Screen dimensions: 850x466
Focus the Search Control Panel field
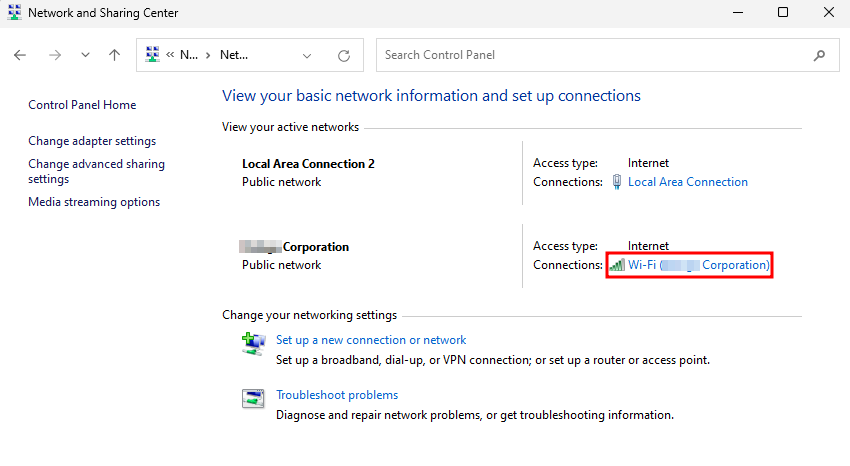point(595,56)
